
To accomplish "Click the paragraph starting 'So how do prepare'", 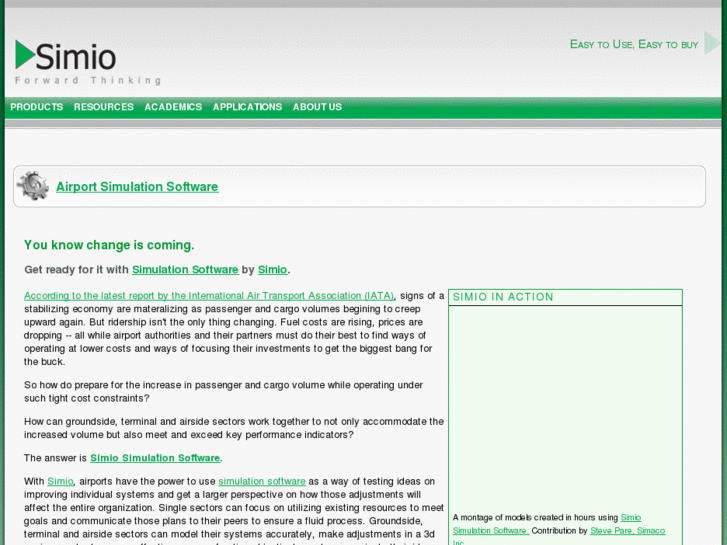I will 223,391.
